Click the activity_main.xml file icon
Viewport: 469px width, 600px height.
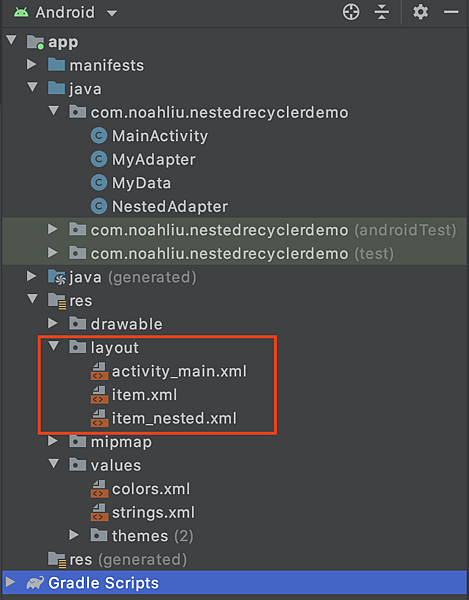(99, 371)
